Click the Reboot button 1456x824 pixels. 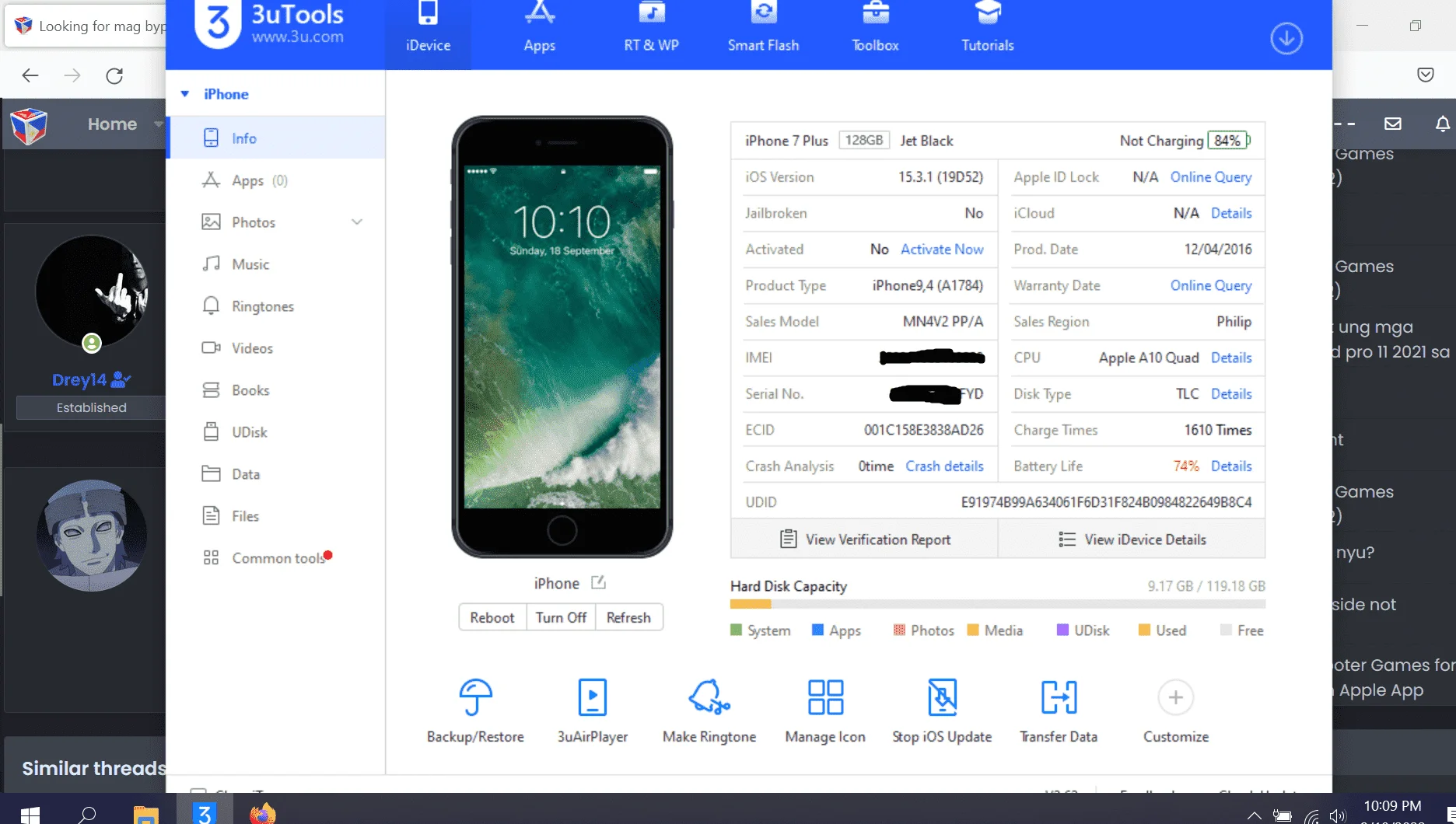(x=492, y=617)
